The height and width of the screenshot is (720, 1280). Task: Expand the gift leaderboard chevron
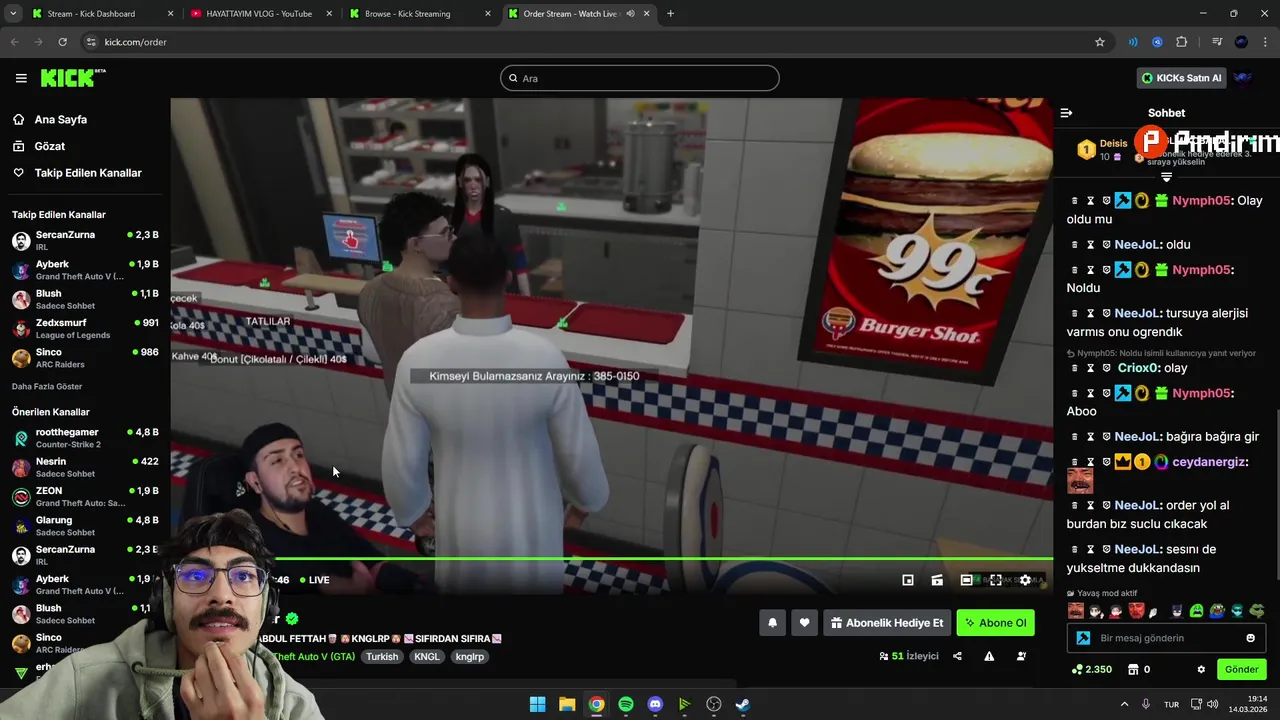click(x=1166, y=177)
